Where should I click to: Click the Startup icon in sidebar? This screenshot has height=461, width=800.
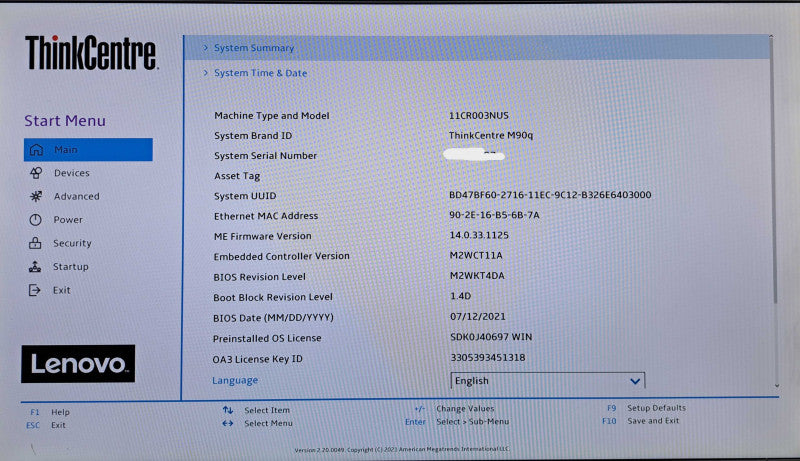35,267
